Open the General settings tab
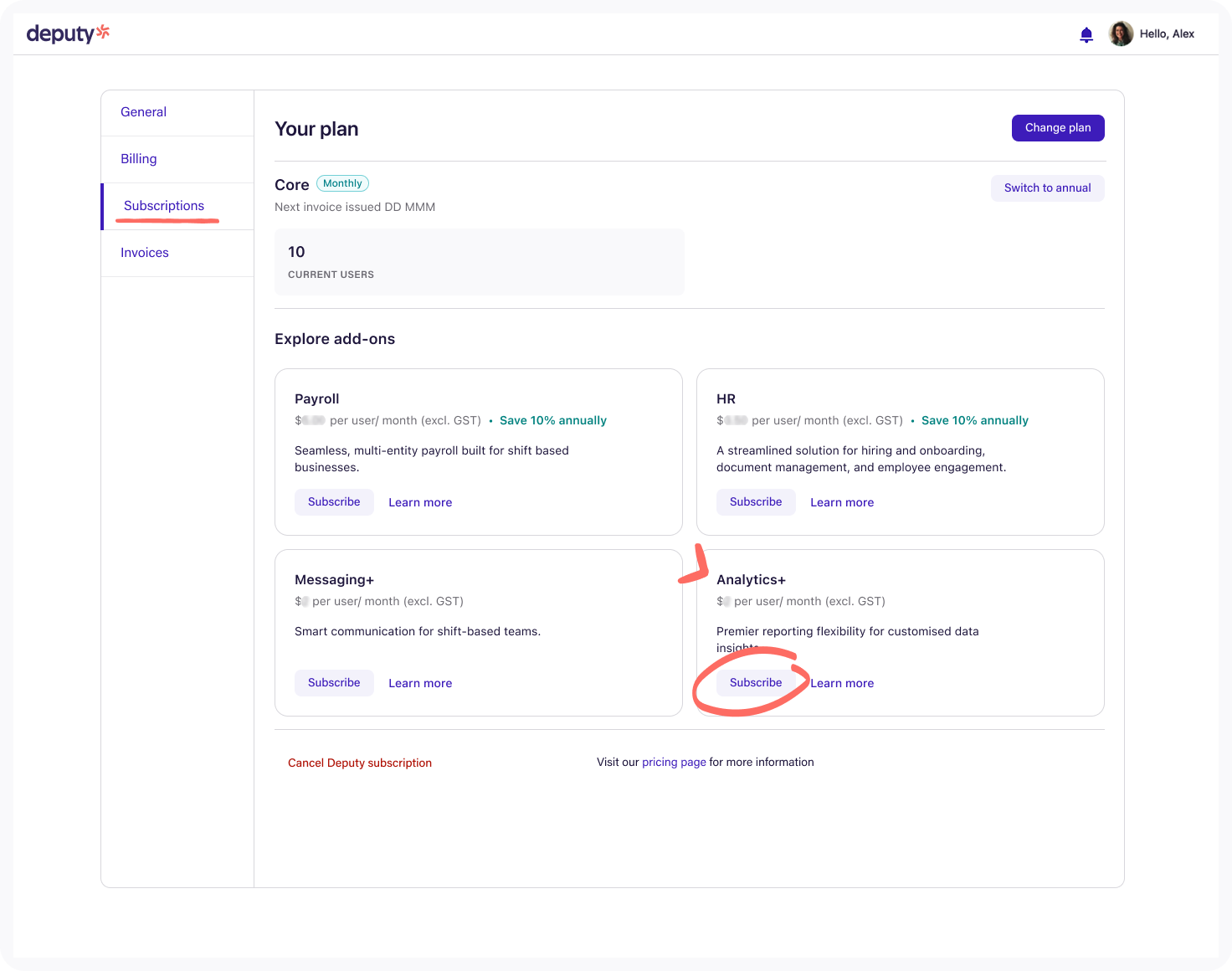 coord(143,112)
